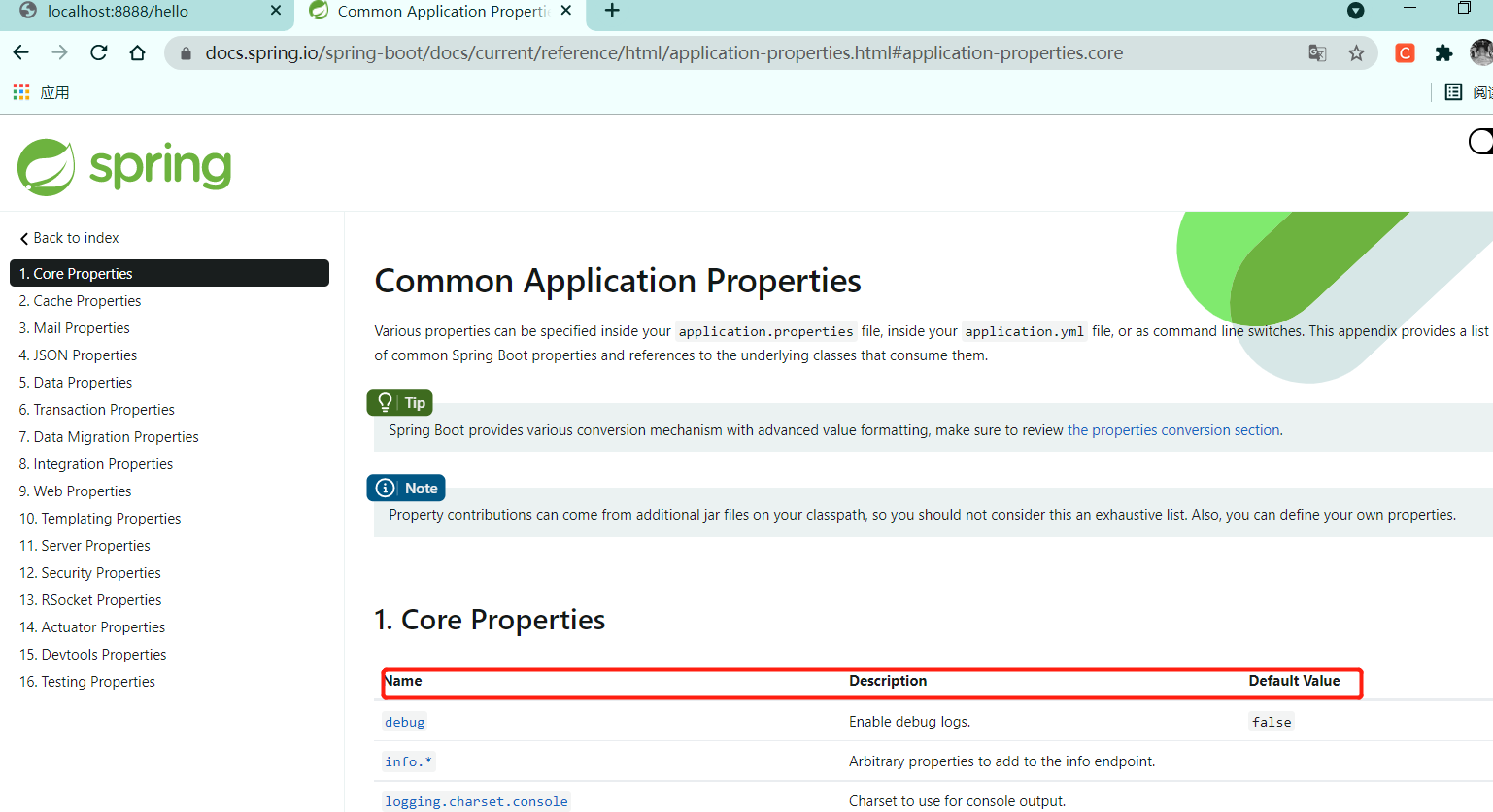
Task: Navigate to 16. Testing Properties
Action: click(x=86, y=682)
